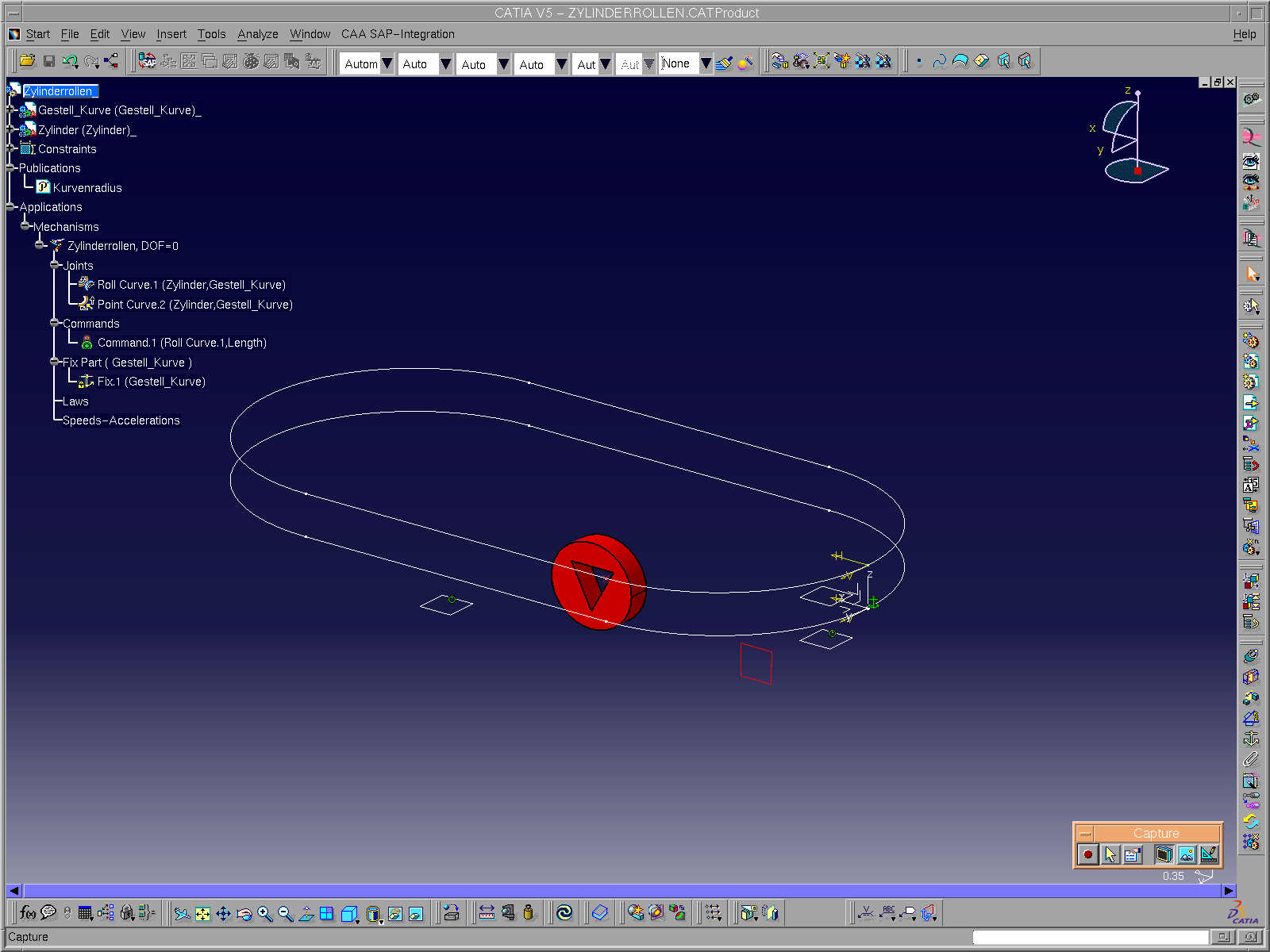Toggle Capture screen mode cube icon
1270x952 pixels.
1164,854
